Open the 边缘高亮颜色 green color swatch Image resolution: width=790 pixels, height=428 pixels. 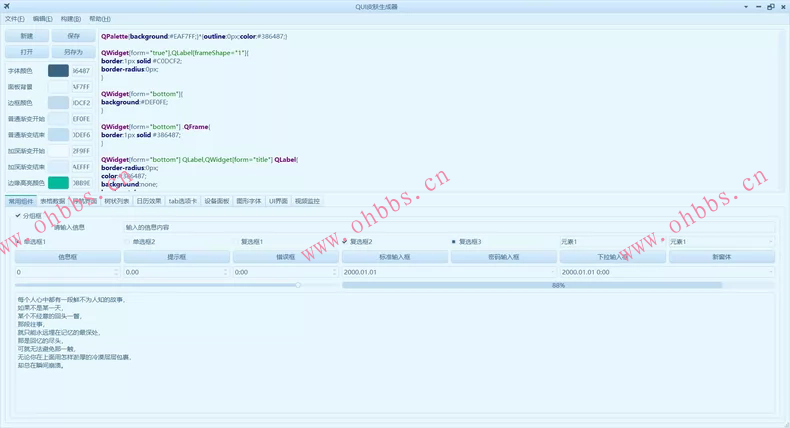pyautogui.click(x=58, y=183)
